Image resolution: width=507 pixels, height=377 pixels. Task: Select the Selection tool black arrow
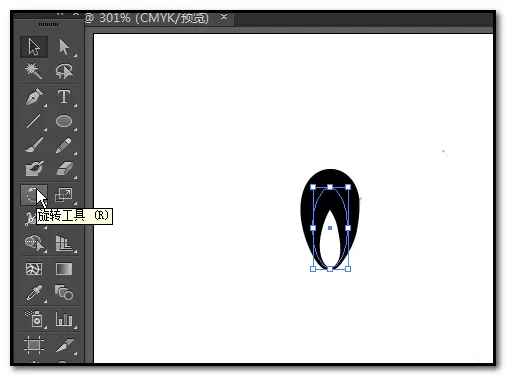[x=34, y=47]
